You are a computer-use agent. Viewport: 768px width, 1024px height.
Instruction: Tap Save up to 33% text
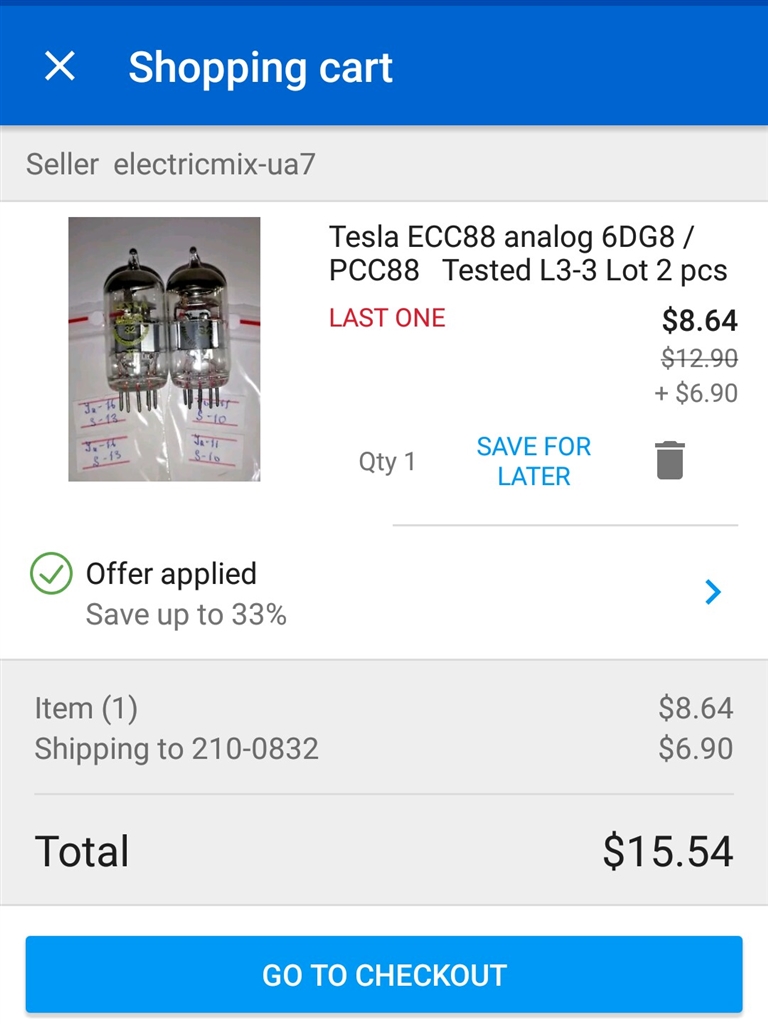[186, 615]
